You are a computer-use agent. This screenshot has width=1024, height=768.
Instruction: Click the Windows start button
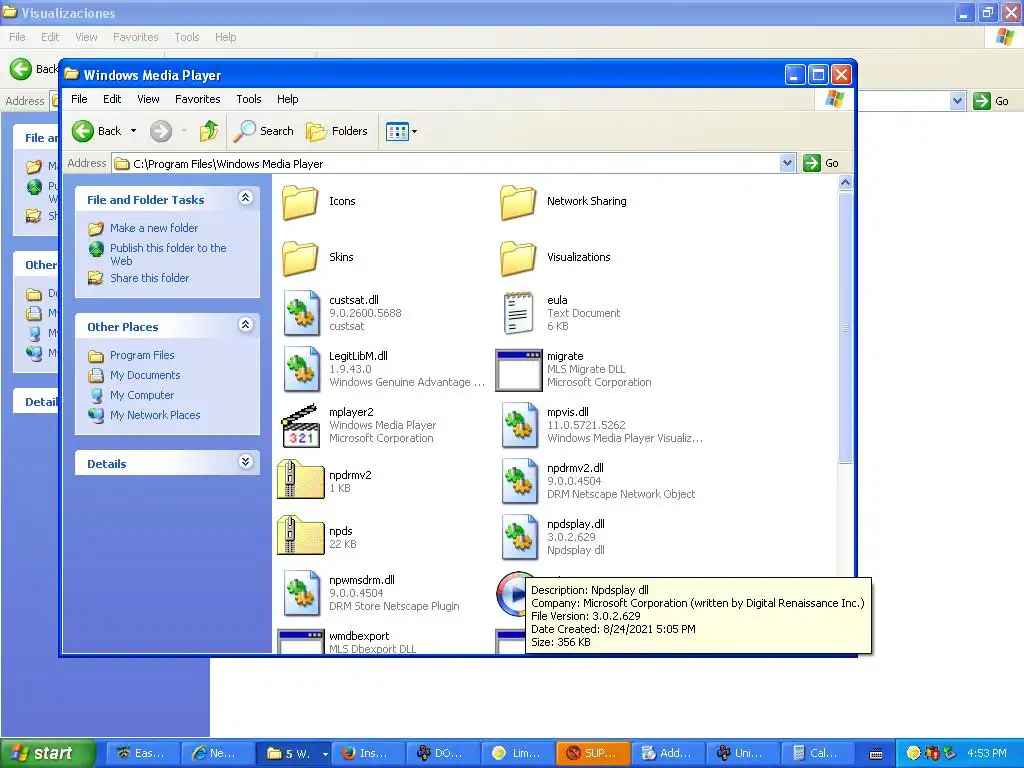[x=47, y=753]
